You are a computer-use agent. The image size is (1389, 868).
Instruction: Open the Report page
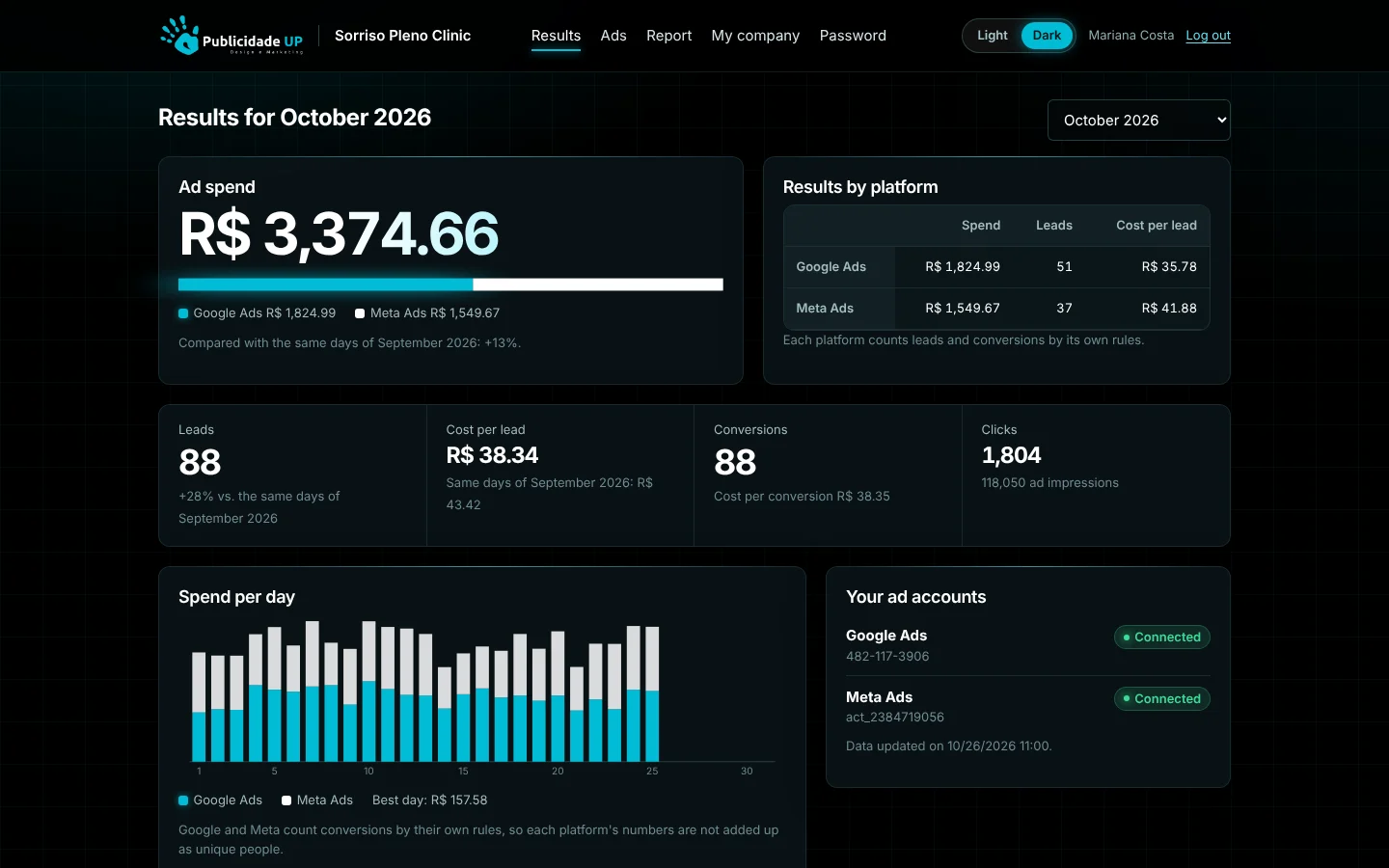point(668,36)
